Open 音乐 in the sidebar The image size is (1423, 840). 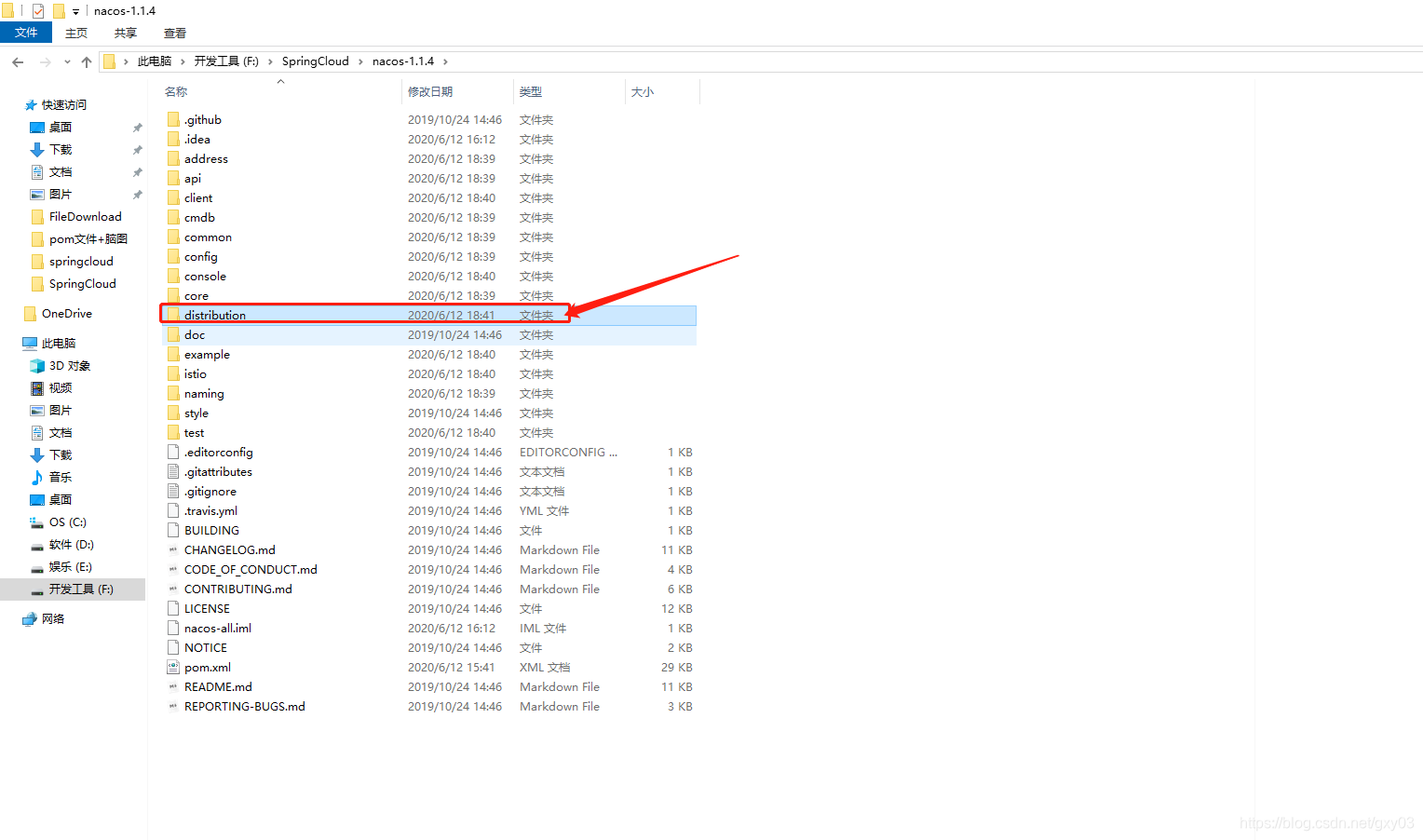(x=61, y=478)
